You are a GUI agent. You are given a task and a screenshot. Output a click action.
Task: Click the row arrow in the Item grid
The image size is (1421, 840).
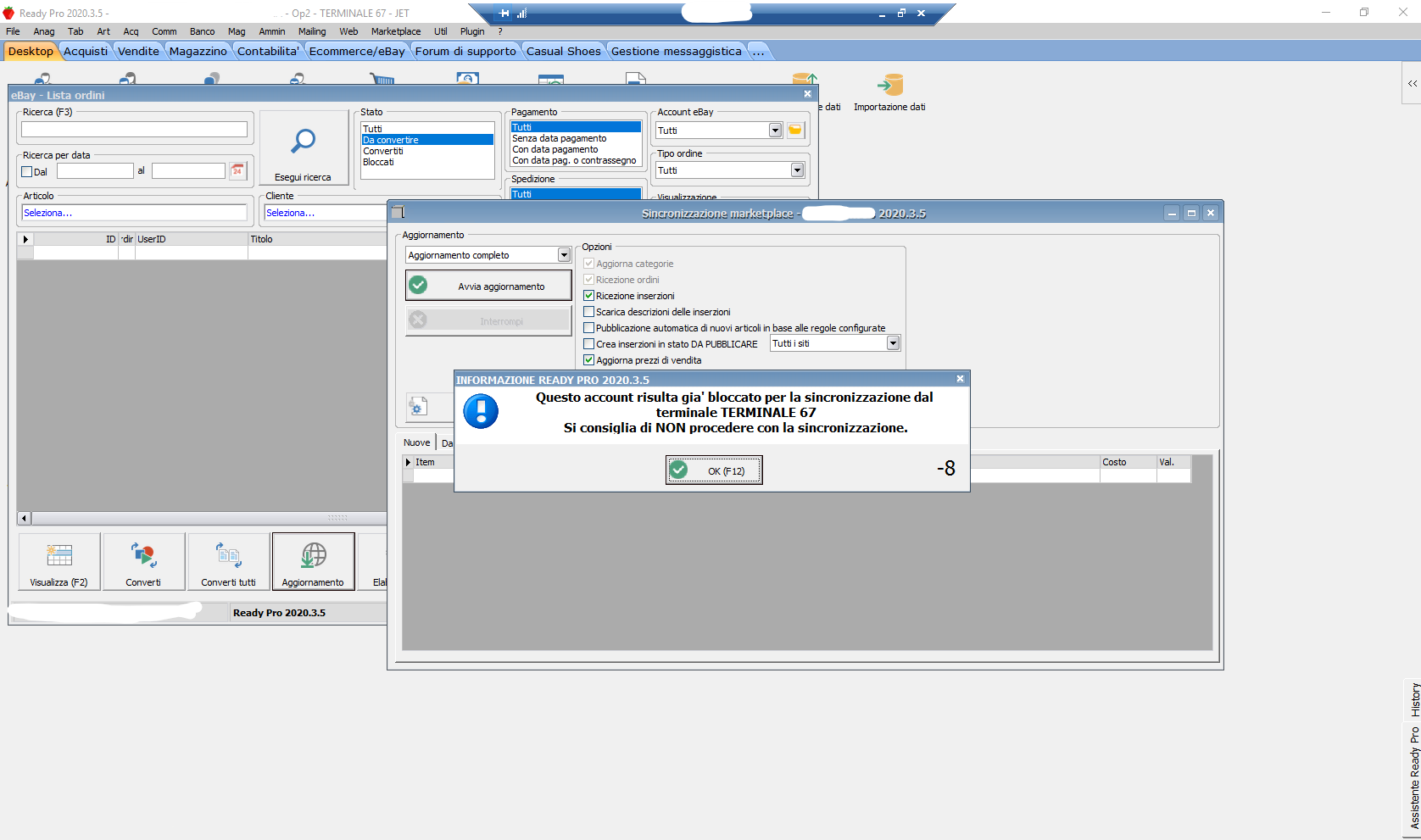[408, 462]
